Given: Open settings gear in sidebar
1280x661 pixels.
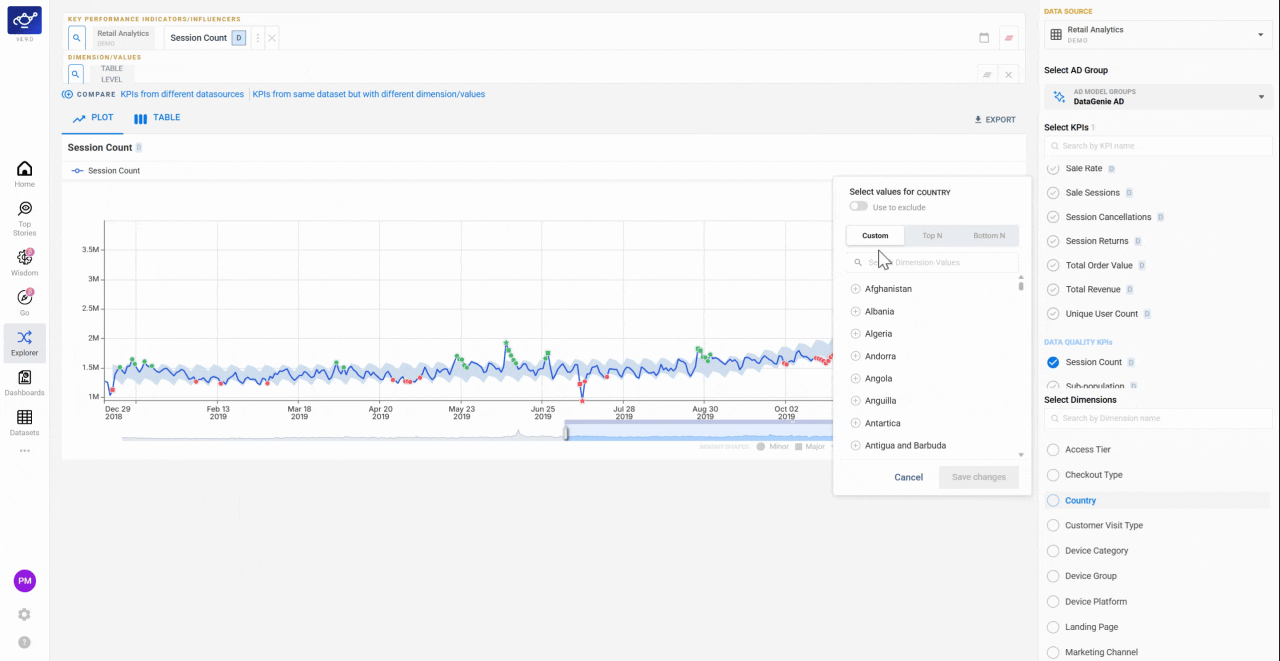Looking at the screenshot, I should coord(24,614).
